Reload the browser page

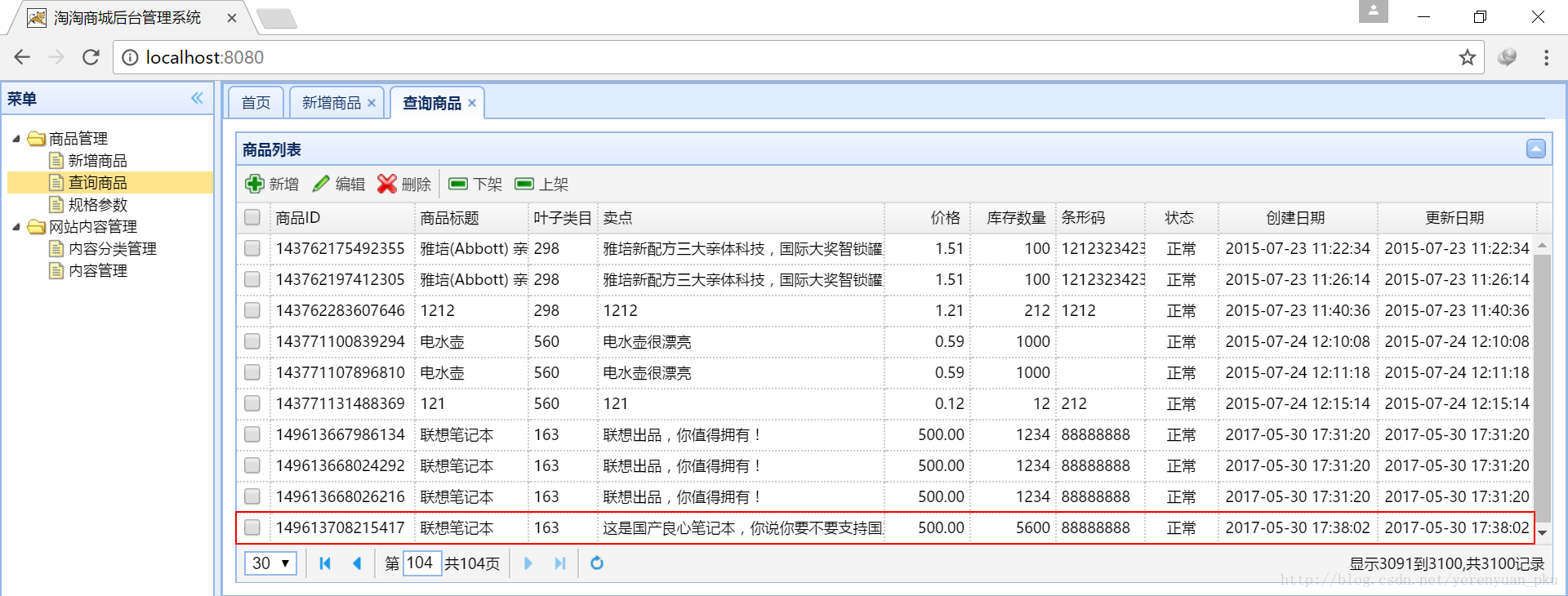(x=91, y=57)
